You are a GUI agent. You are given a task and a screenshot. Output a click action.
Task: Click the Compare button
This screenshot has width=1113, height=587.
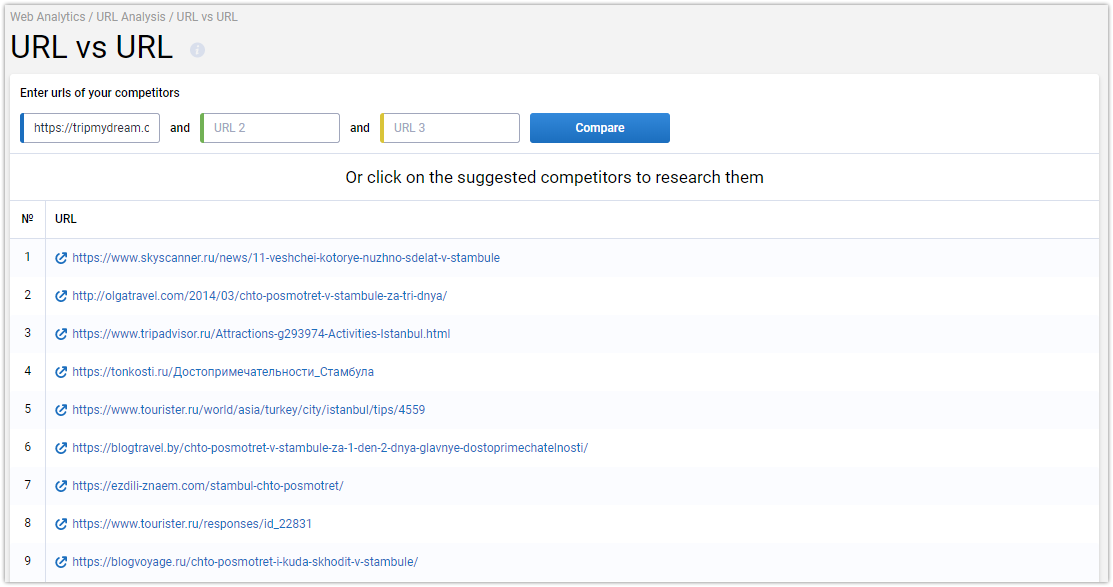(x=600, y=128)
